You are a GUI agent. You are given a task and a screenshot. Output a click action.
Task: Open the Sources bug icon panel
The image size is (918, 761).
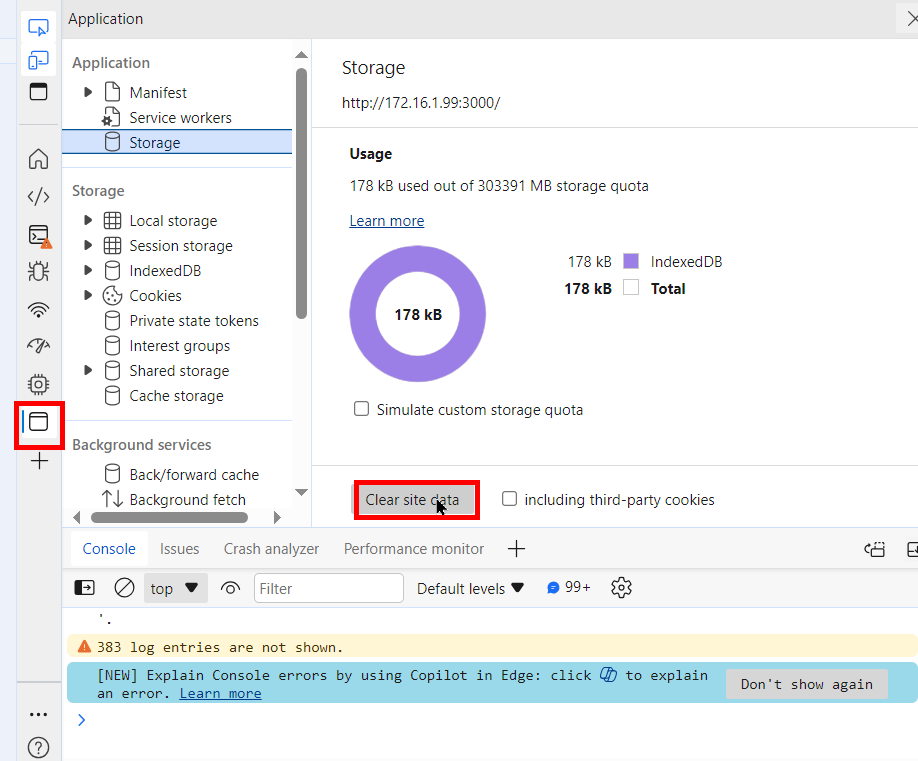click(38, 271)
